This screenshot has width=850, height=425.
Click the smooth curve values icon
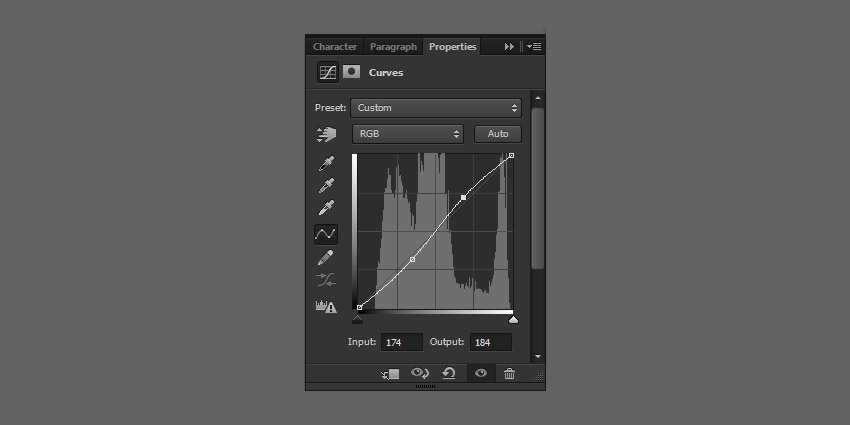(326, 280)
